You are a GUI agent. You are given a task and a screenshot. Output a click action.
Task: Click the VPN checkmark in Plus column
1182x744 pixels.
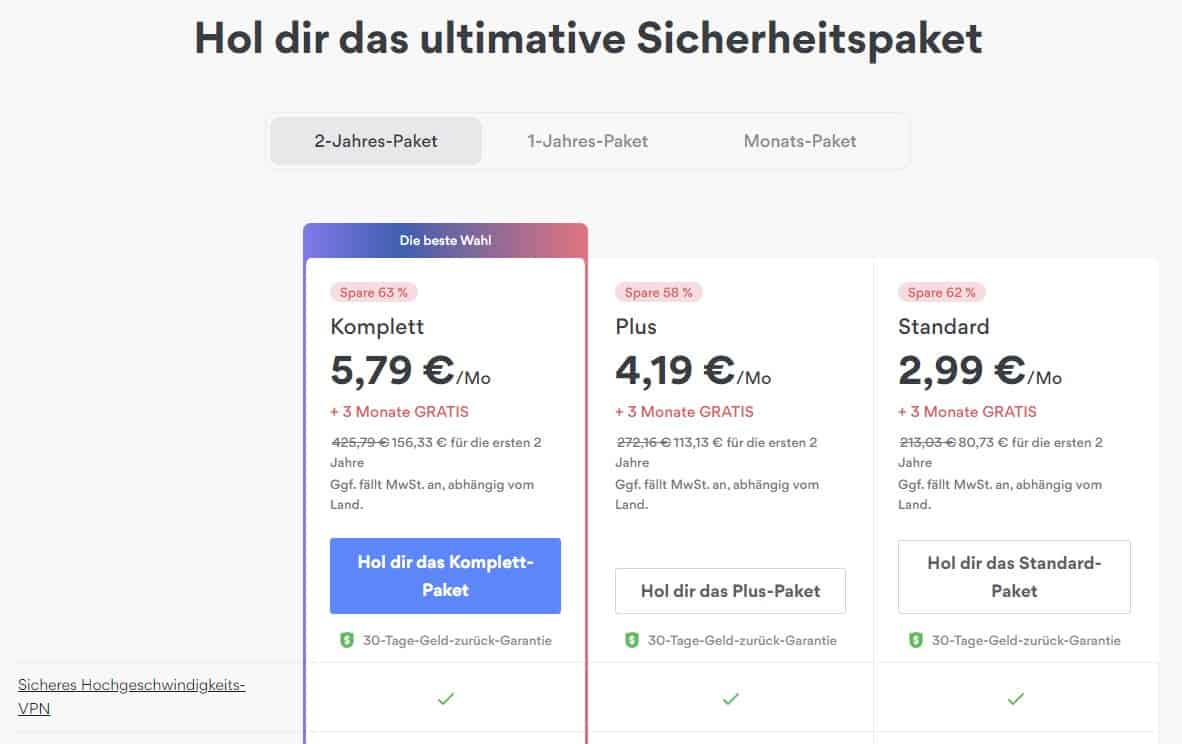(x=731, y=698)
